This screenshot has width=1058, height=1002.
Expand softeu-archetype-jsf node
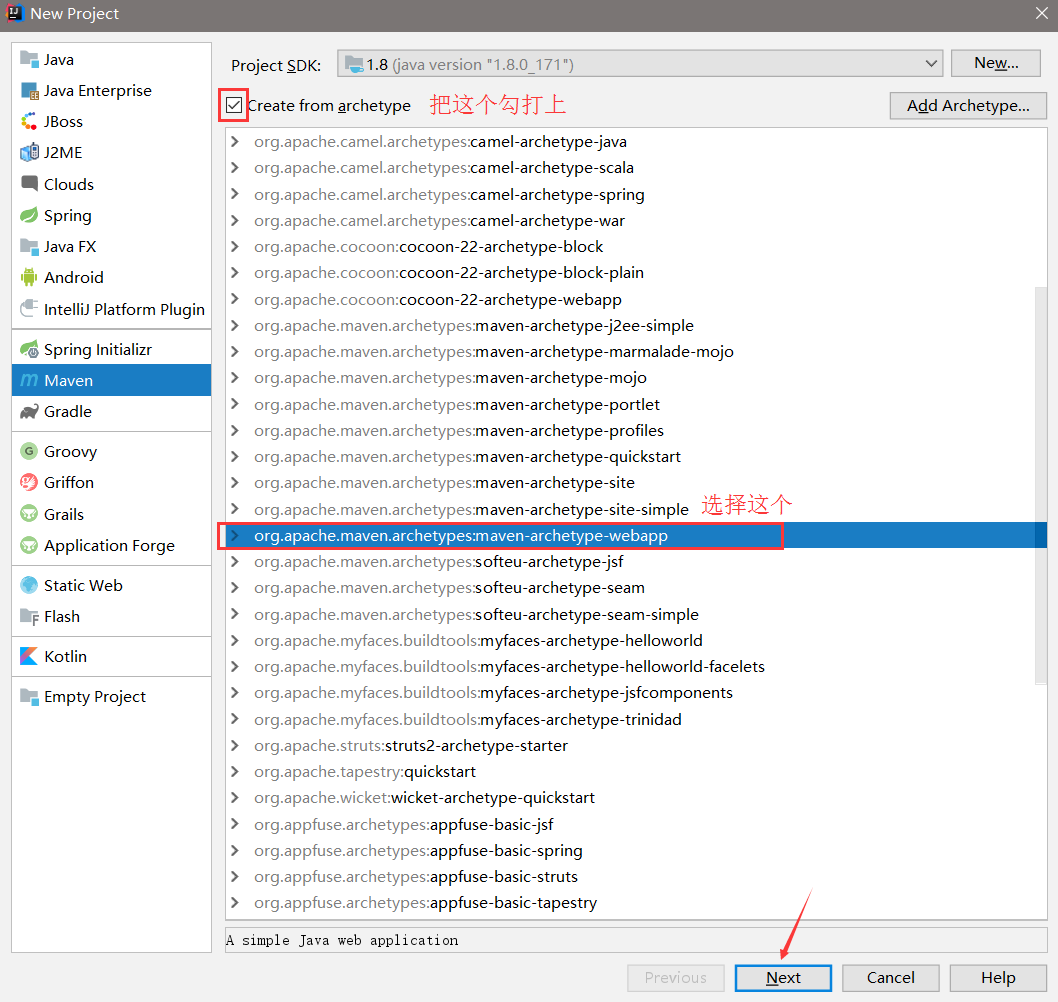pyautogui.click(x=235, y=561)
